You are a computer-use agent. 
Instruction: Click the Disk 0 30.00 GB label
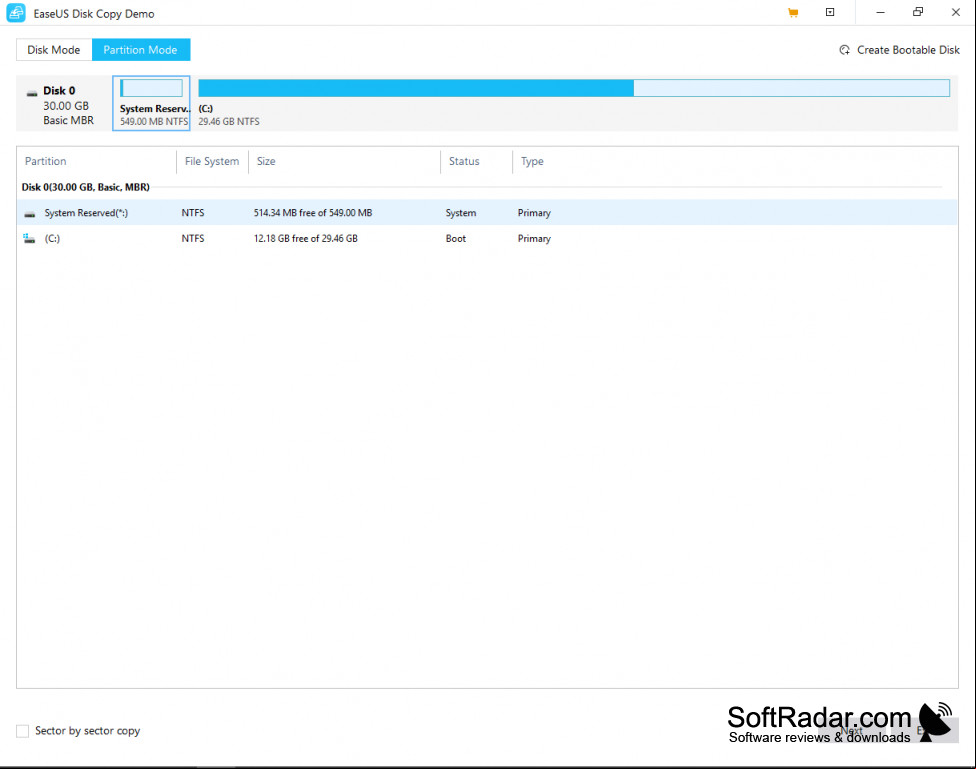67,105
